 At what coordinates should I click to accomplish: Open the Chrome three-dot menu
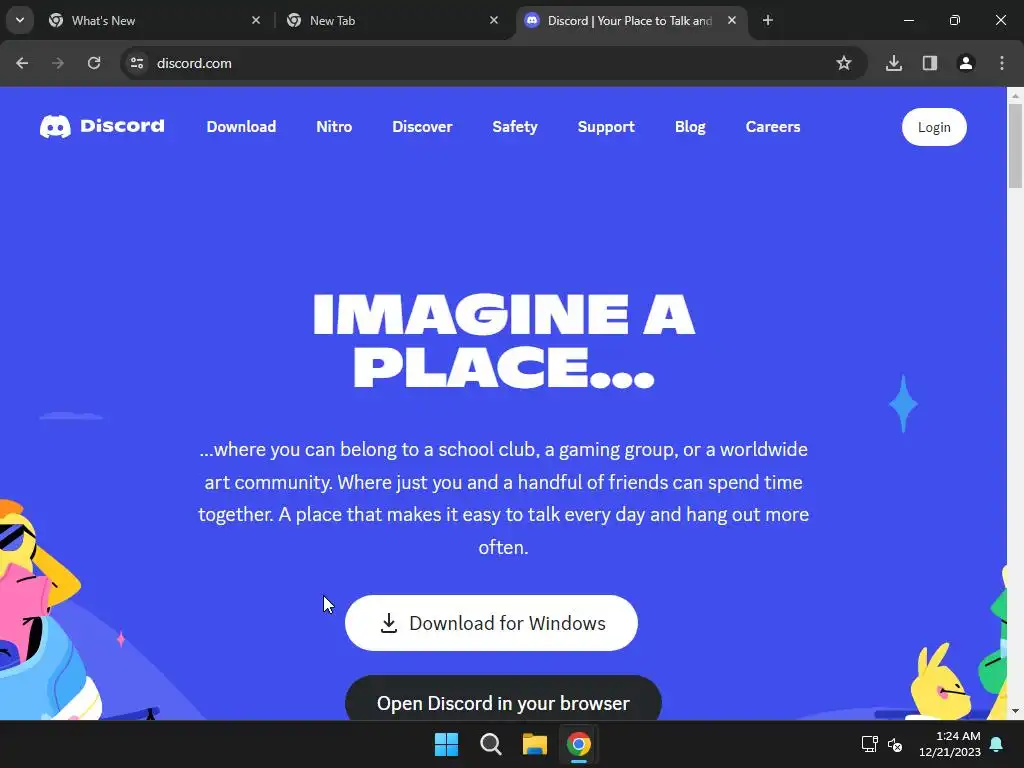pos(1002,63)
